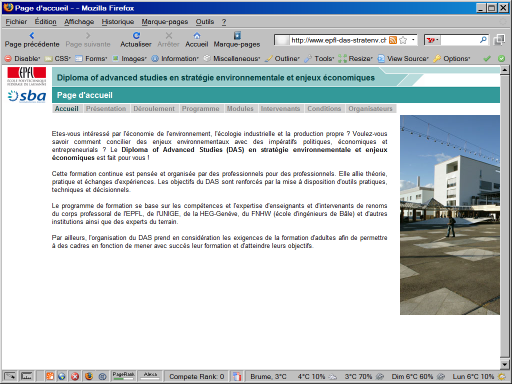Click the Alexa rank indicator
The image size is (512, 384).
point(150,376)
